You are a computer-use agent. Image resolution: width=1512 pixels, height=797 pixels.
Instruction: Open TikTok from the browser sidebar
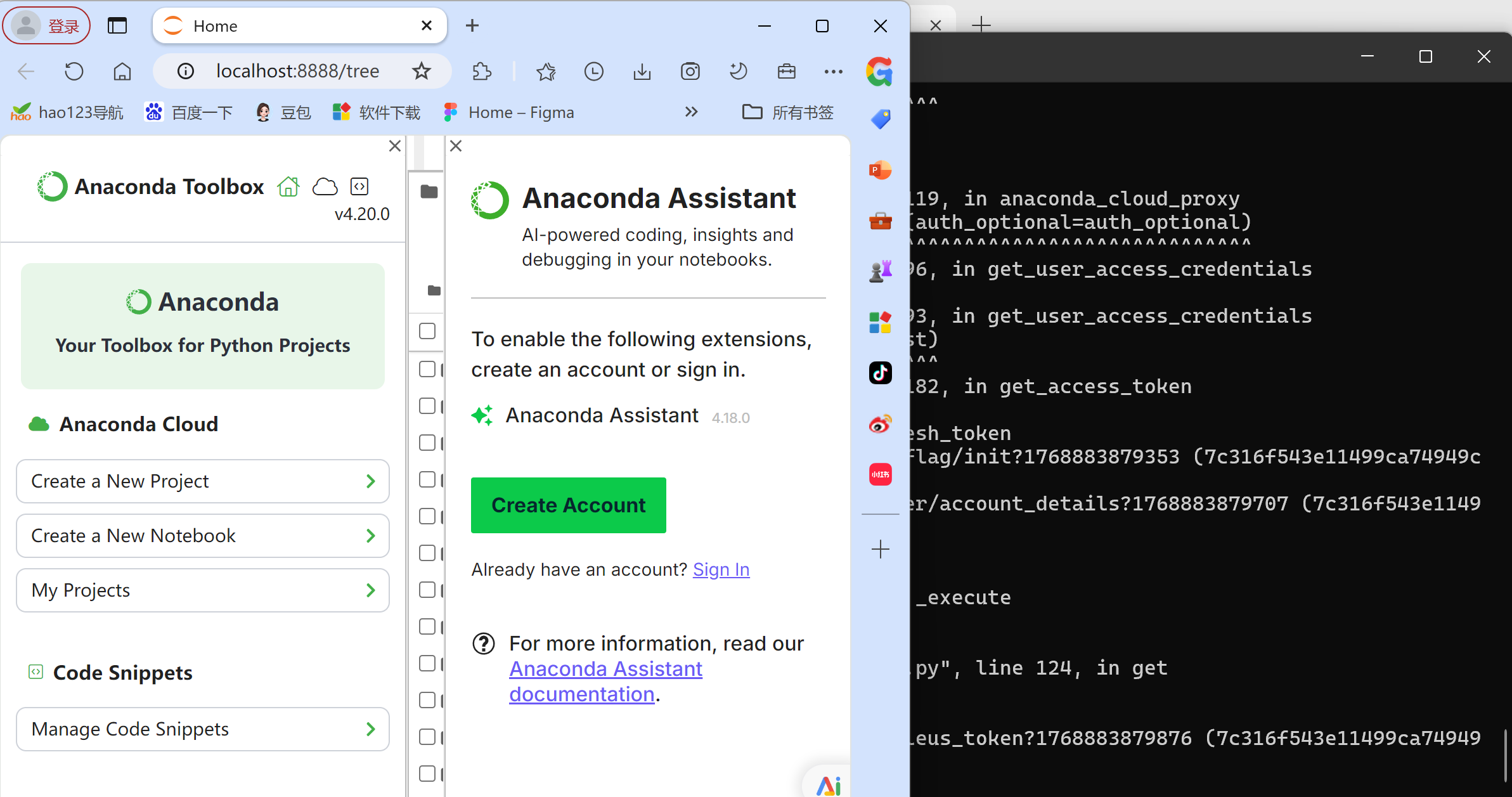click(880, 373)
